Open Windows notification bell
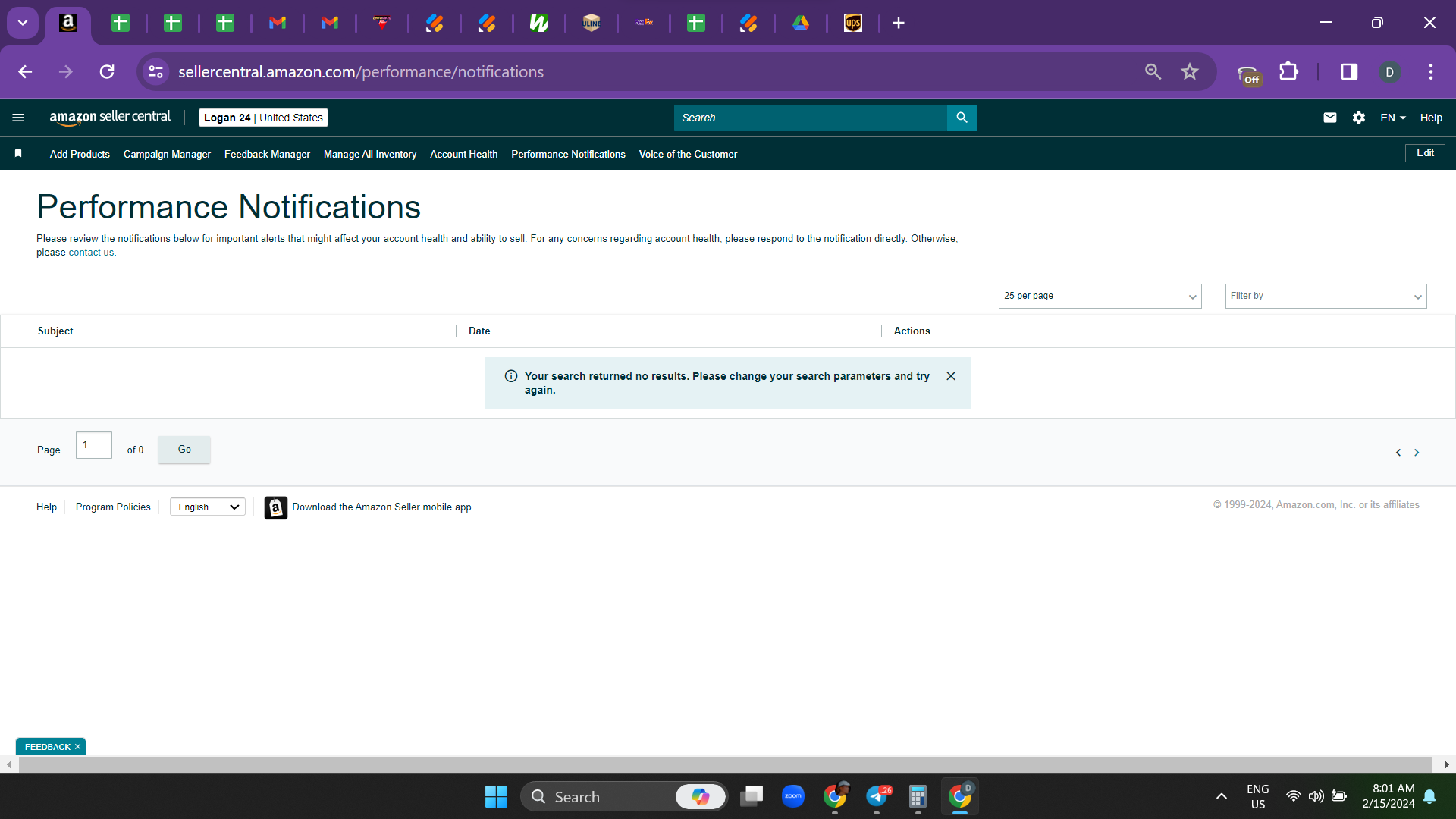This screenshot has width=1456, height=819. click(1429, 796)
